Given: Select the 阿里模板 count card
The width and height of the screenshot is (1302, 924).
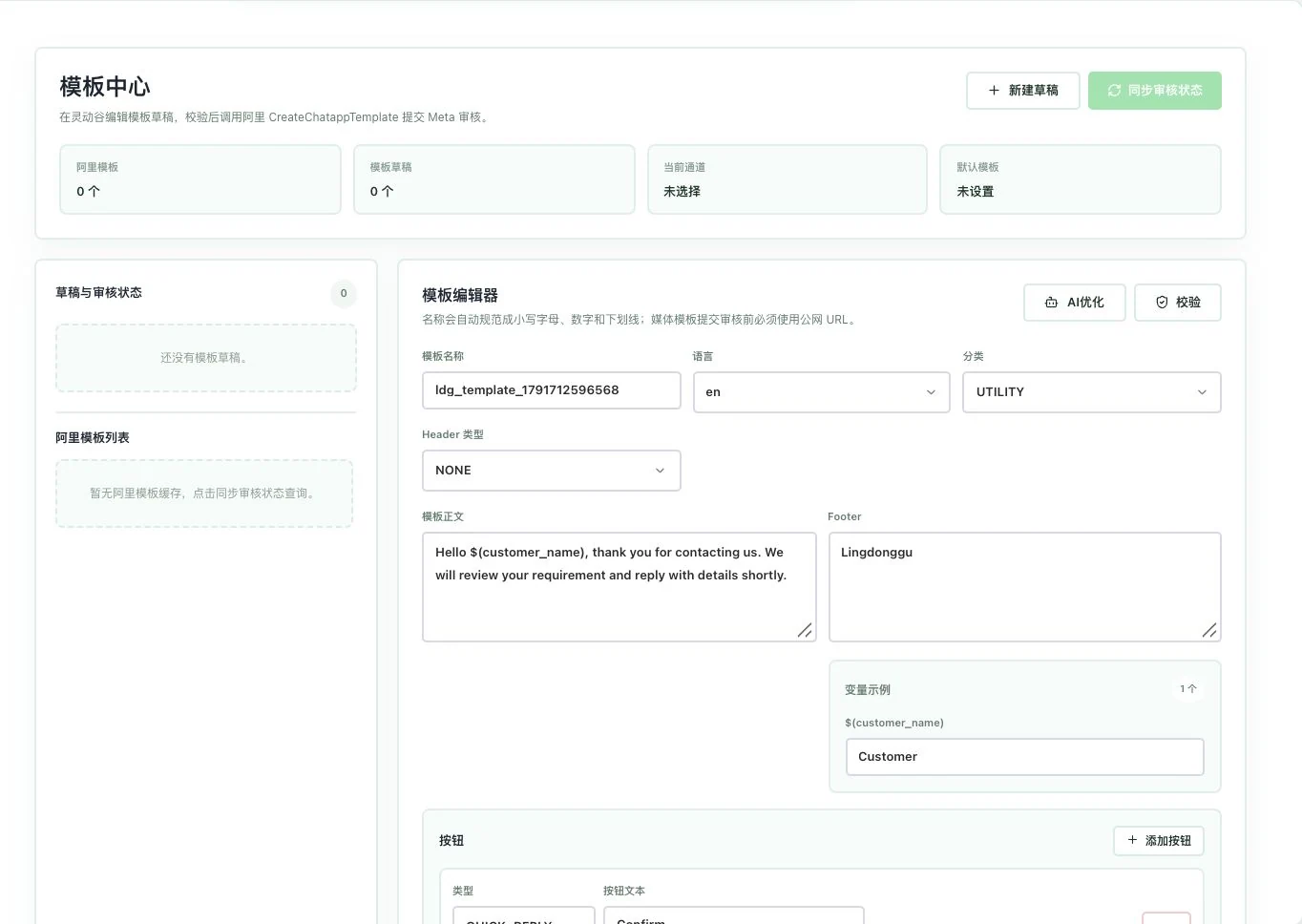Looking at the screenshot, I should 200,179.
